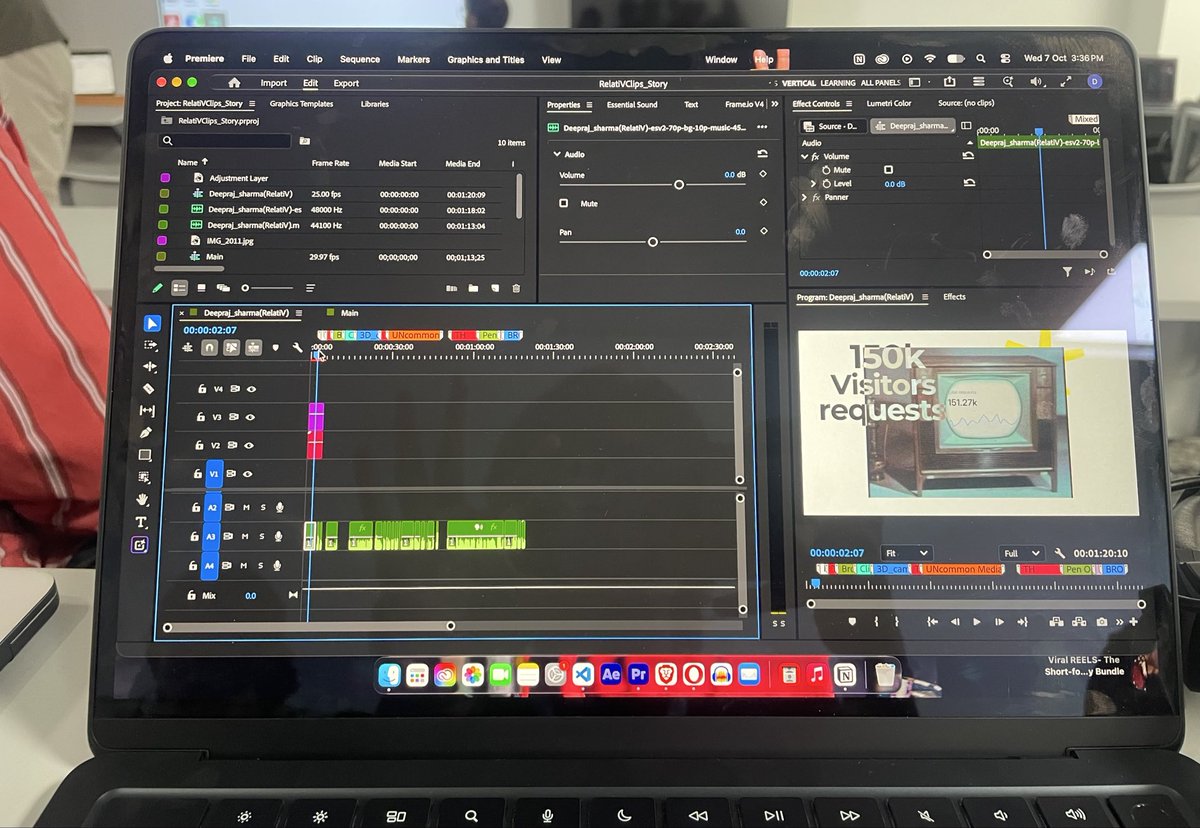1200x828 pixels.
Task: Select the Razor tool
Action: click(149, 389)
